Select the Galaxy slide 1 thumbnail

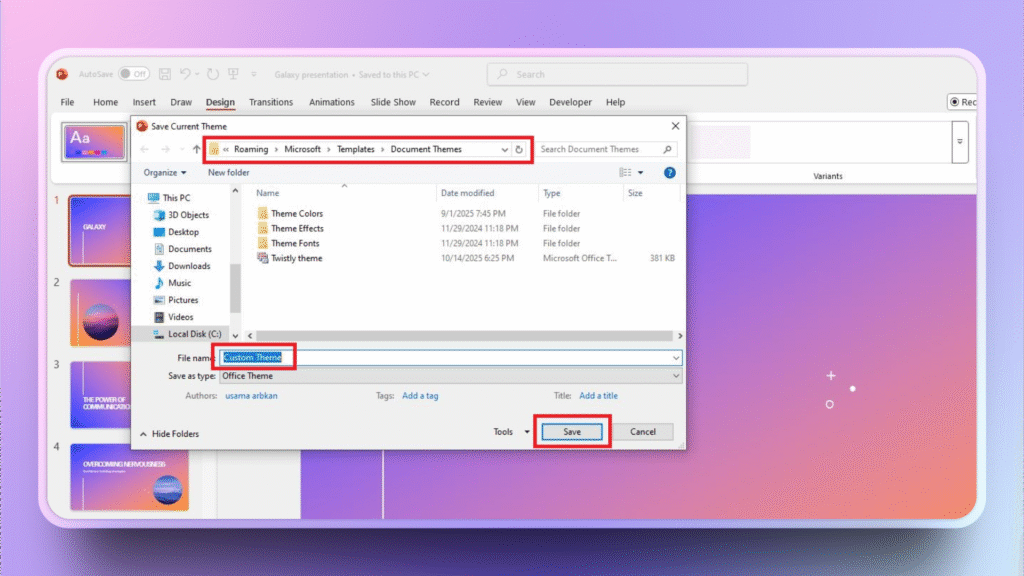[x=96, y=231]
